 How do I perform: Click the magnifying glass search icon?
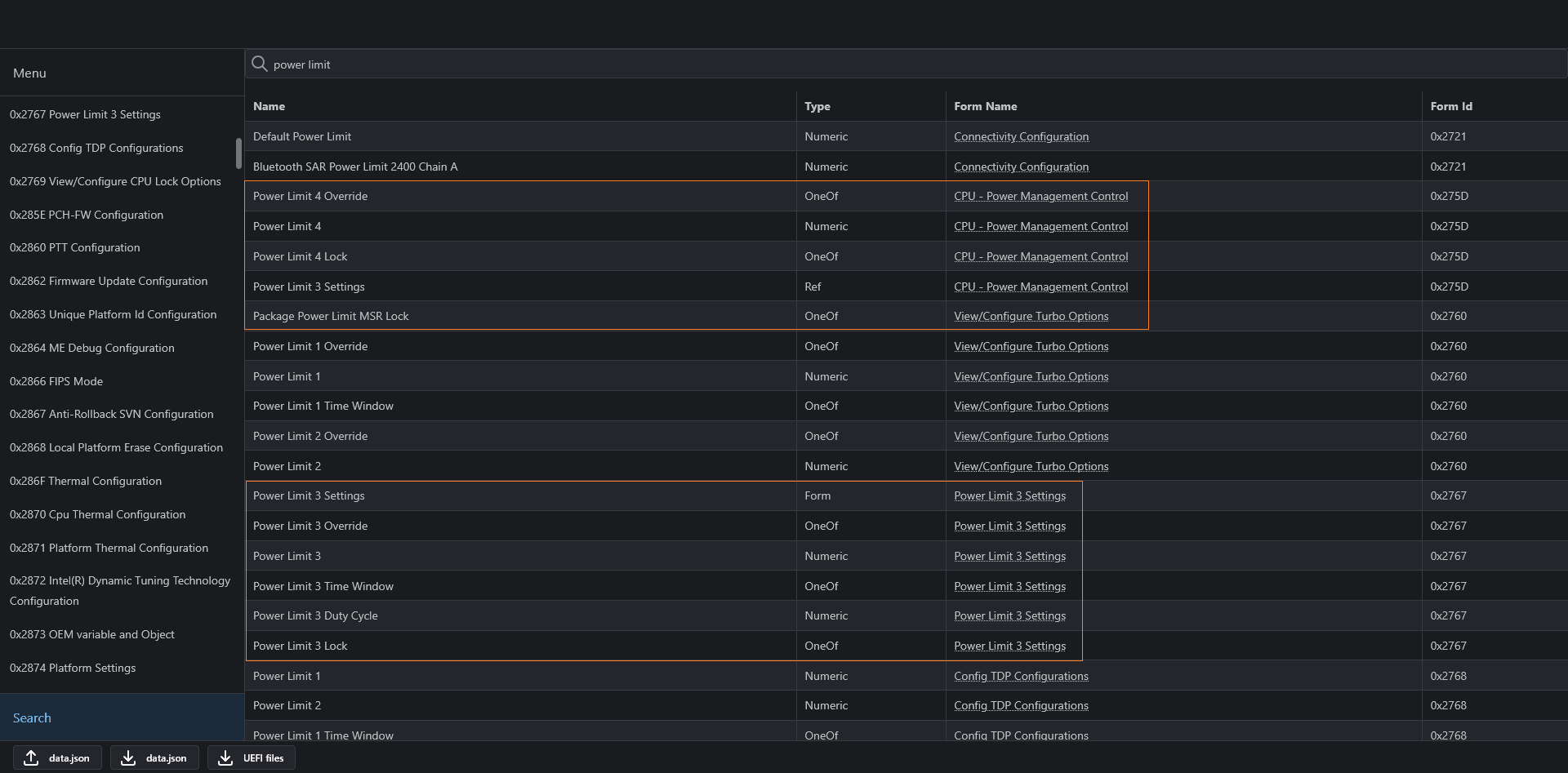260,64
